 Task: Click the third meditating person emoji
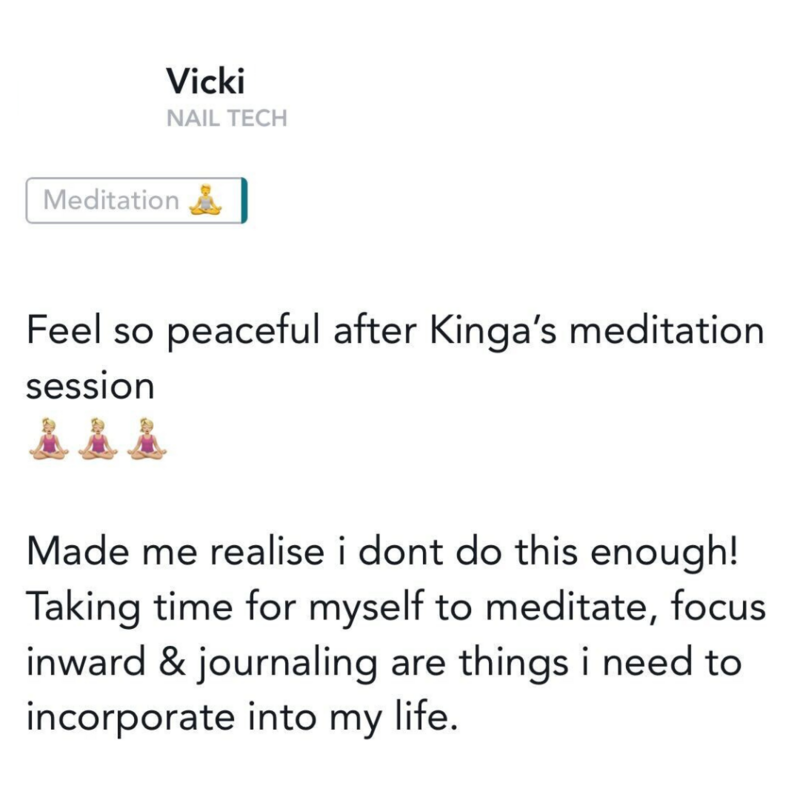pos(147,438)
